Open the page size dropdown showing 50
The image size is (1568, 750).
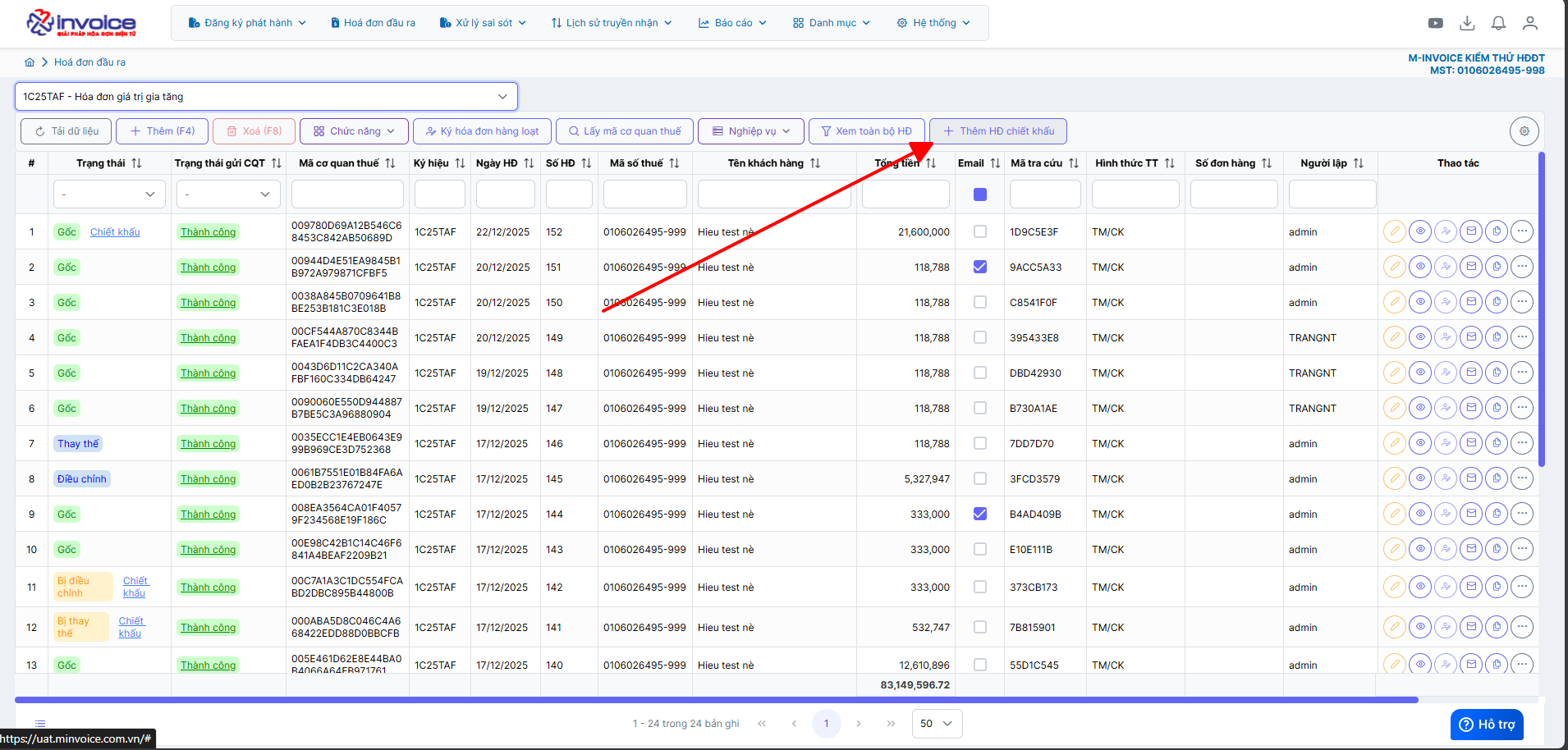[x=937, y=724]
